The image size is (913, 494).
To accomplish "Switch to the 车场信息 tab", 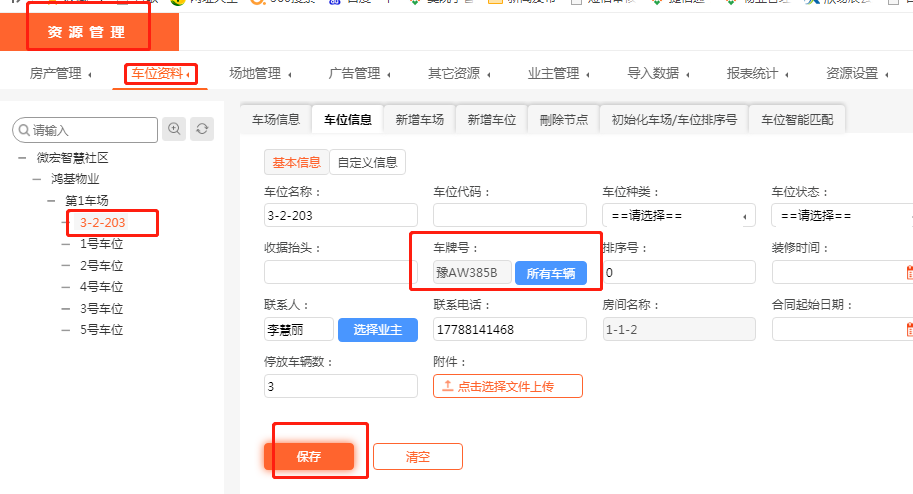I will tap(276, 119).
